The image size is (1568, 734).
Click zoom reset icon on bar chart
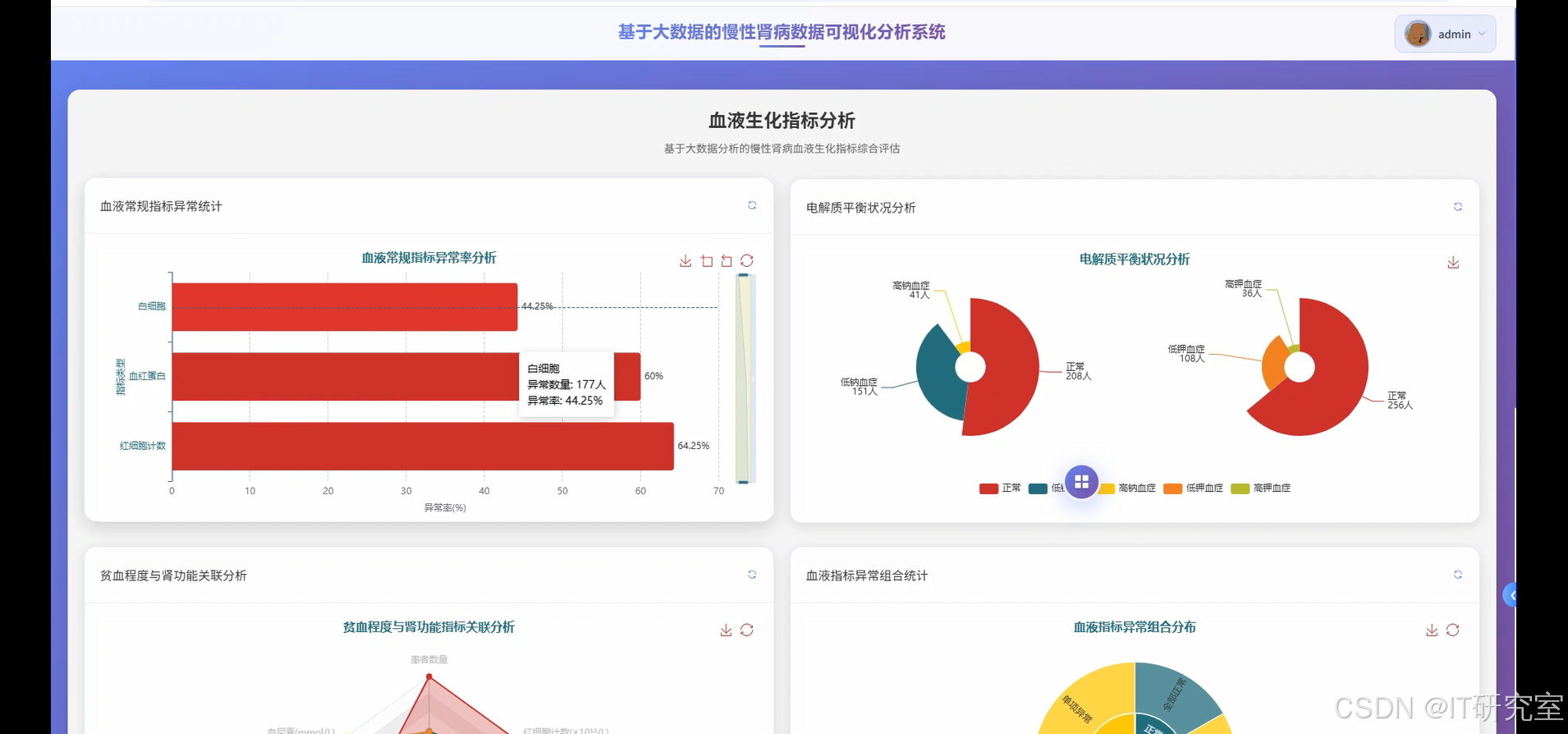tap(727, 261)
